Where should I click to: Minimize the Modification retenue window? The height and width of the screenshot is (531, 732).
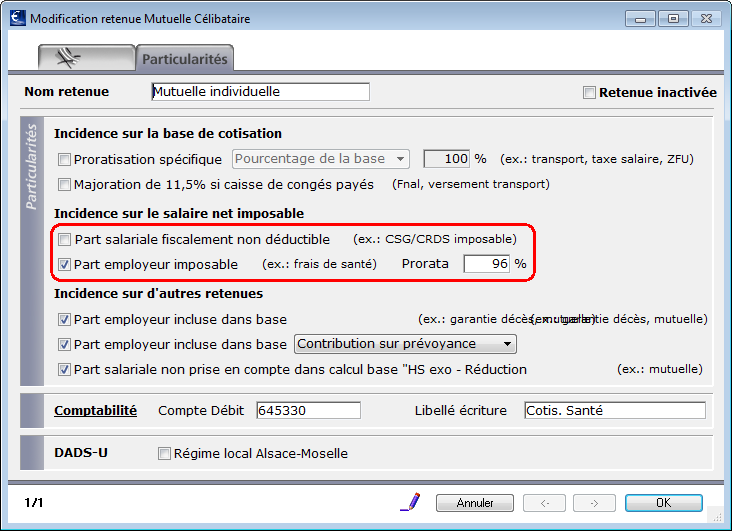(640, 19)
